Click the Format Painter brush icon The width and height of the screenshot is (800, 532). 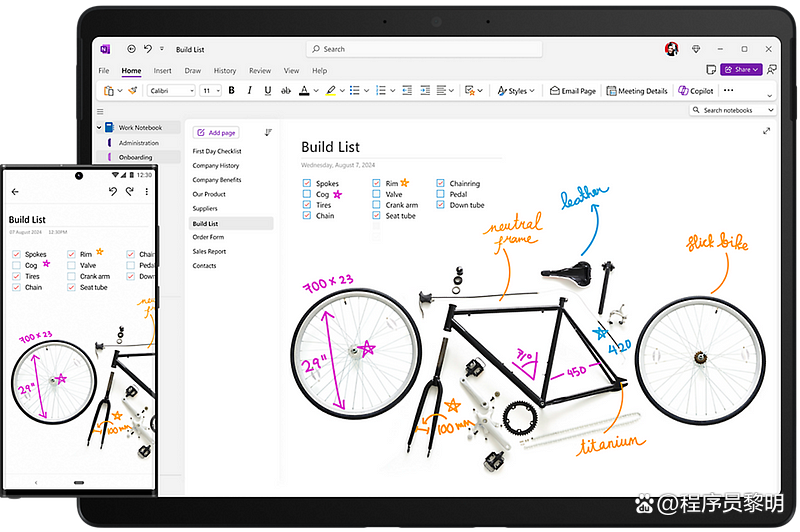point(133,91)
